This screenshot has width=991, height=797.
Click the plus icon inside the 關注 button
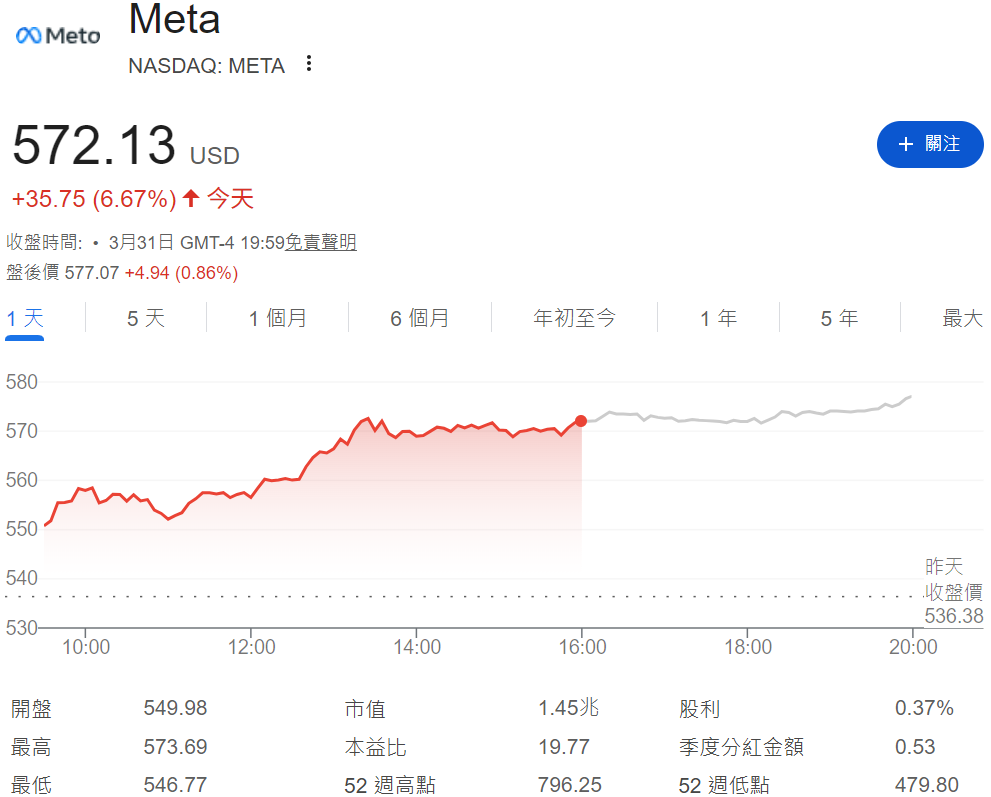[x=905, y=144]
